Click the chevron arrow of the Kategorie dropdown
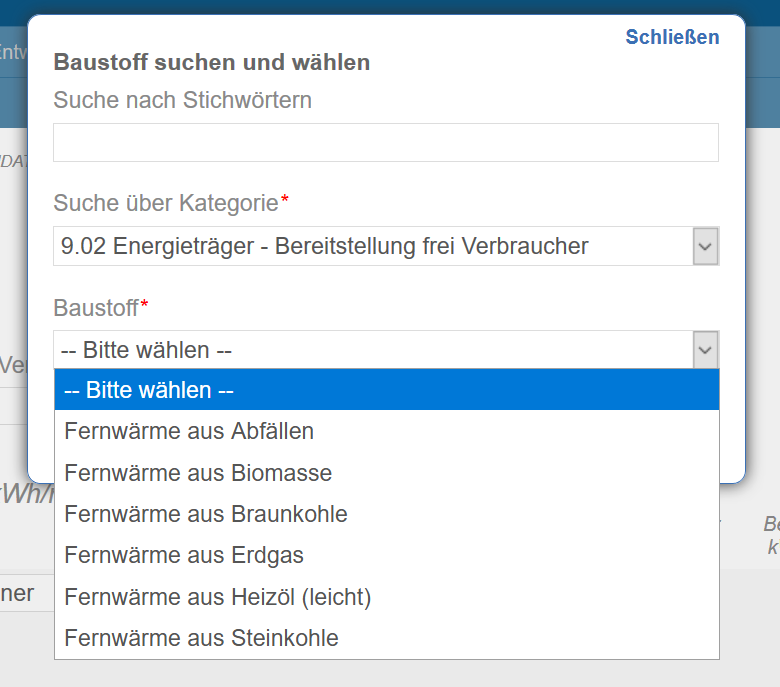The width and height of the screenshot is (780, 687). (705, 246)
